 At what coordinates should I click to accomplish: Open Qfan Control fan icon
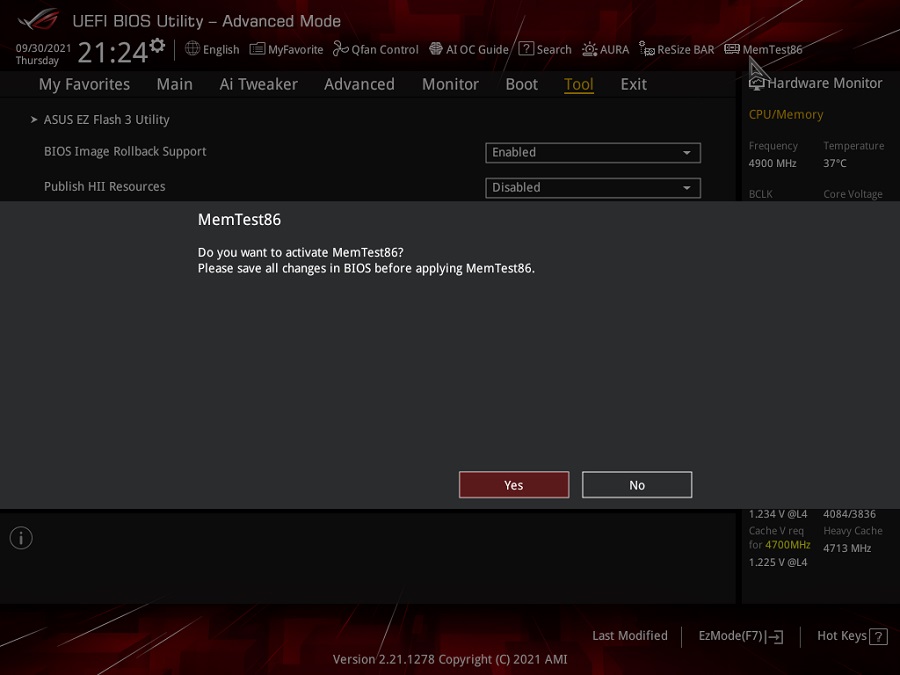(340, 49)
